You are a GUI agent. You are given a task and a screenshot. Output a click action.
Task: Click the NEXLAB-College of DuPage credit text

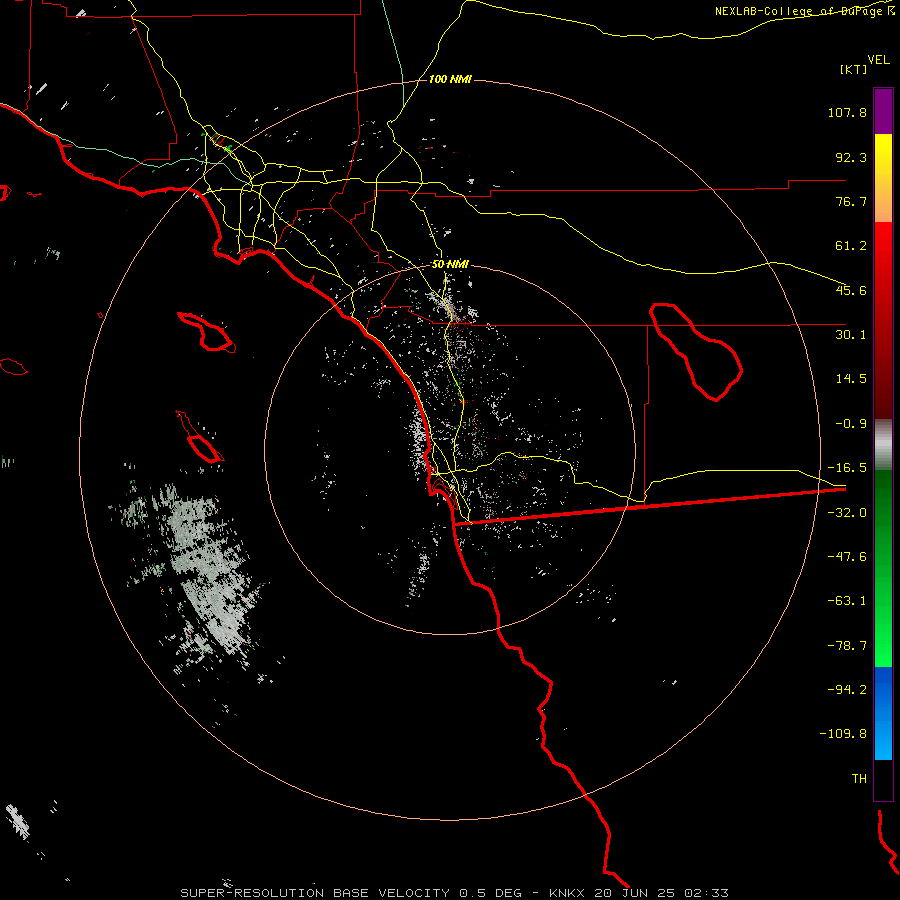tap(805, 11)
